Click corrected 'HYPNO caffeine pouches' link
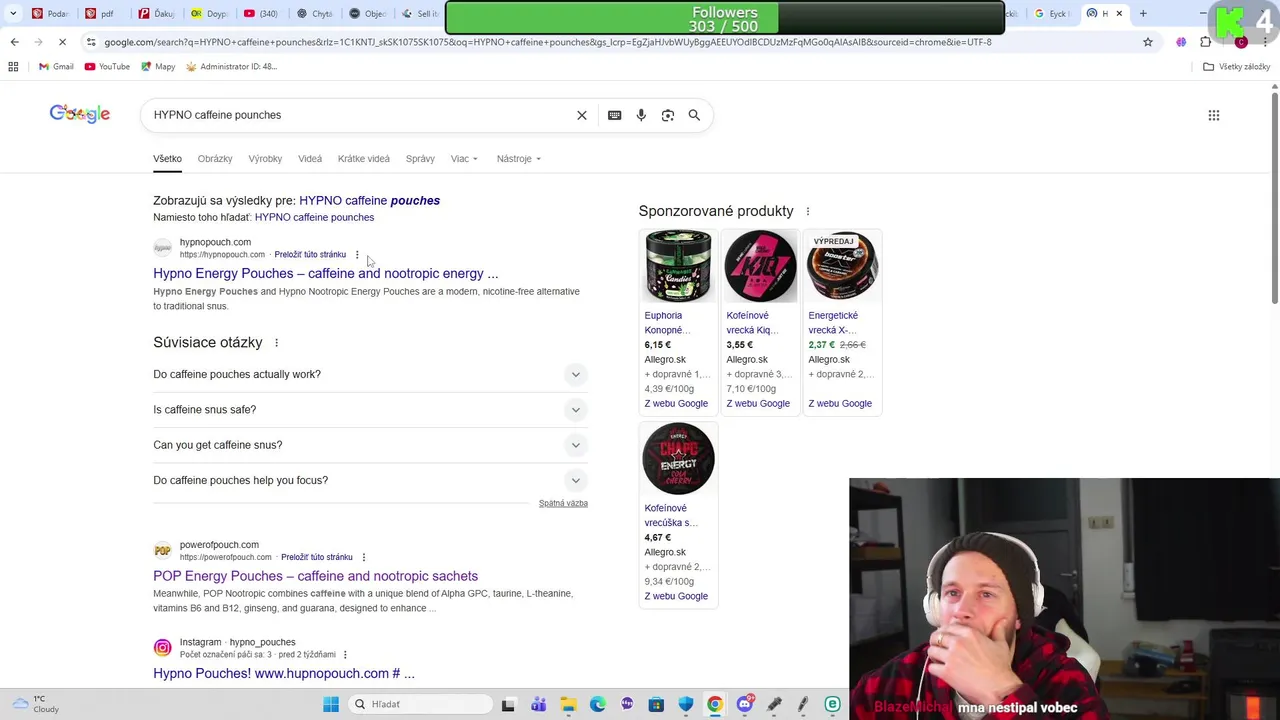Screen dimensions: 1280x720 369,201
